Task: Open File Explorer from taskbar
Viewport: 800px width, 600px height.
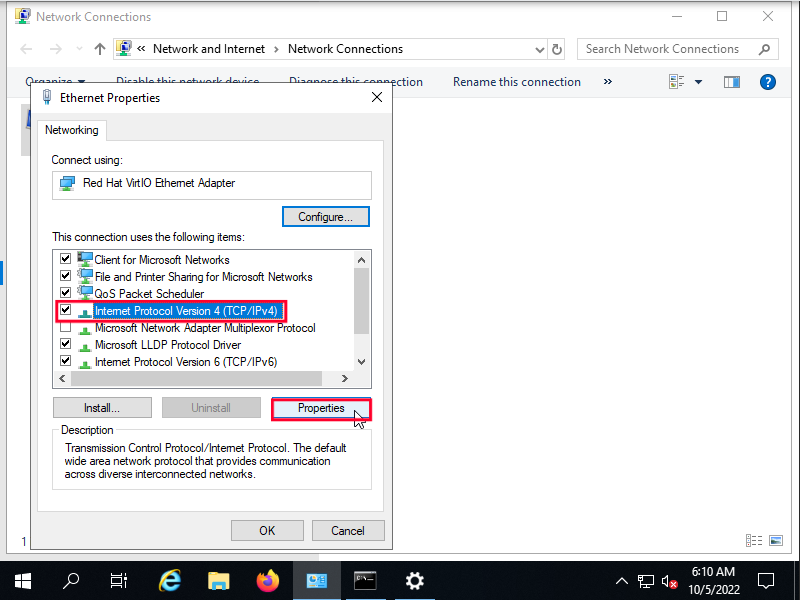Action: [218, 581]
